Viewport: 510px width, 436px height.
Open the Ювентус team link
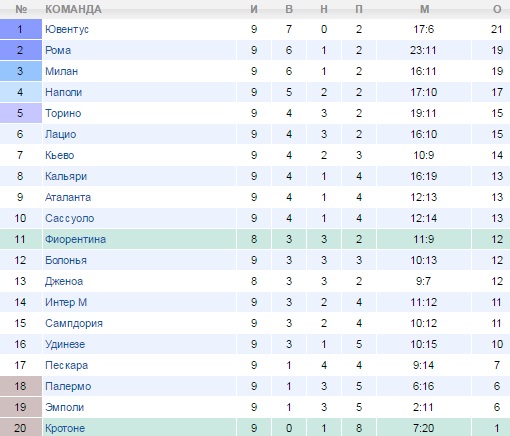click(x=67, y=29)
